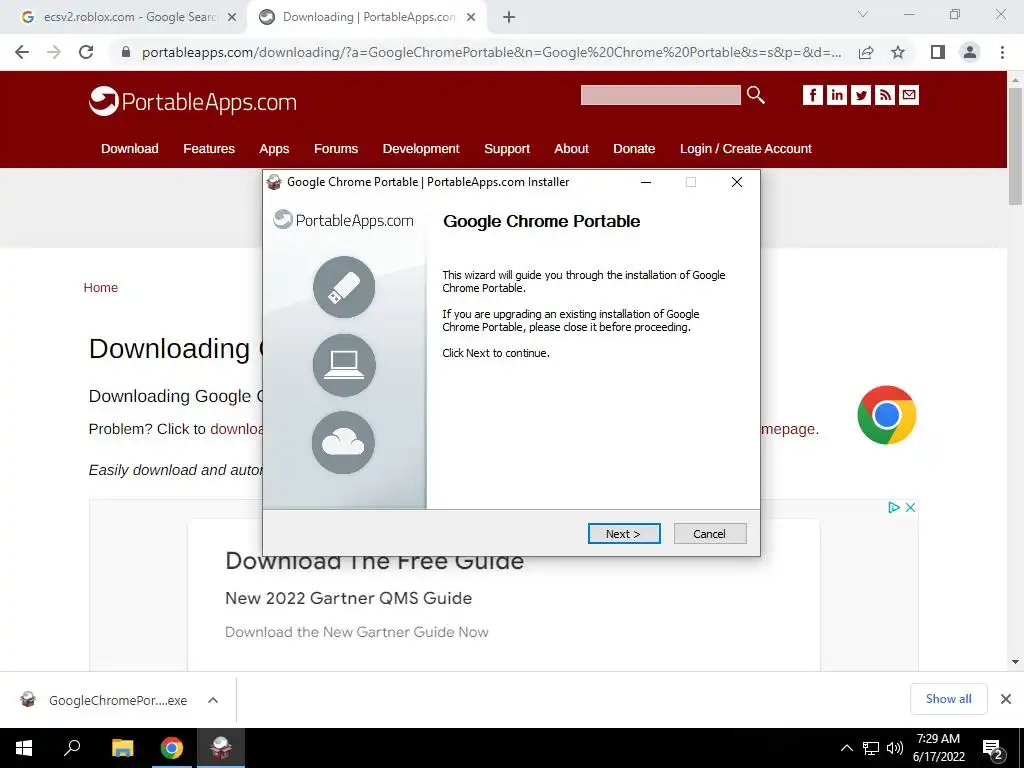This screenshot has height=768, width=1024.
Task: Click the ad headline Download The Free Guide
Action: (x=374, y=562)
